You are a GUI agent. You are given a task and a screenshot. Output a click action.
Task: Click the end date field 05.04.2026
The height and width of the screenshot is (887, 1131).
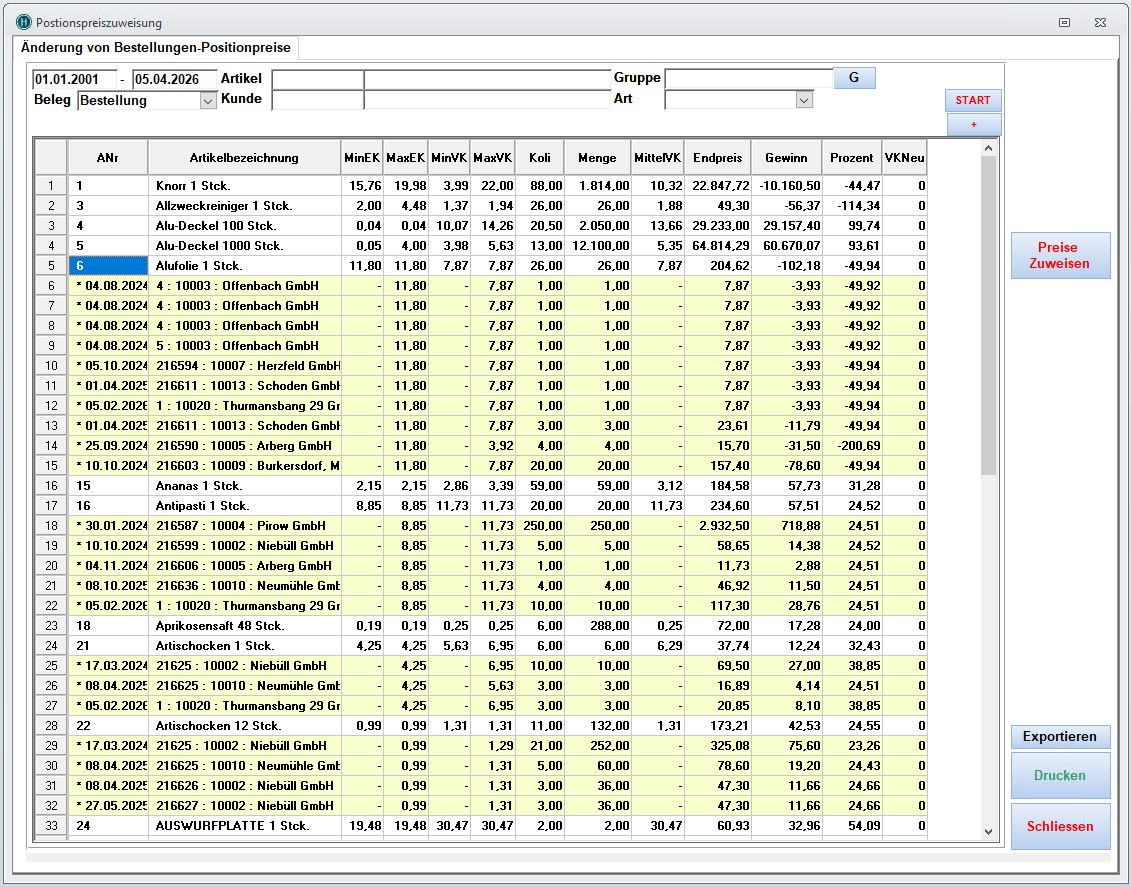coord(174,79)
